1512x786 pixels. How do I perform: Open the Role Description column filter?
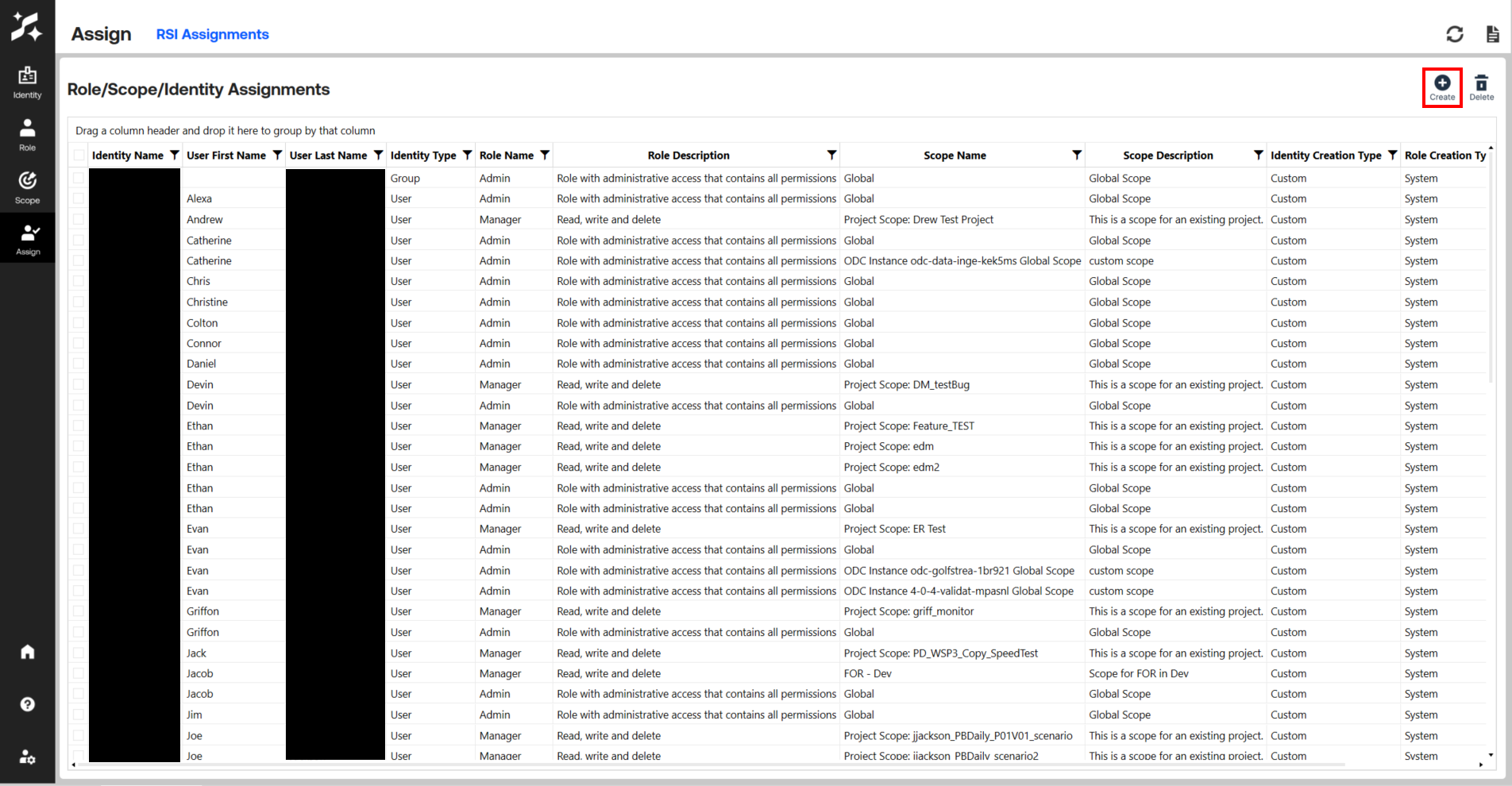point(831,155)
